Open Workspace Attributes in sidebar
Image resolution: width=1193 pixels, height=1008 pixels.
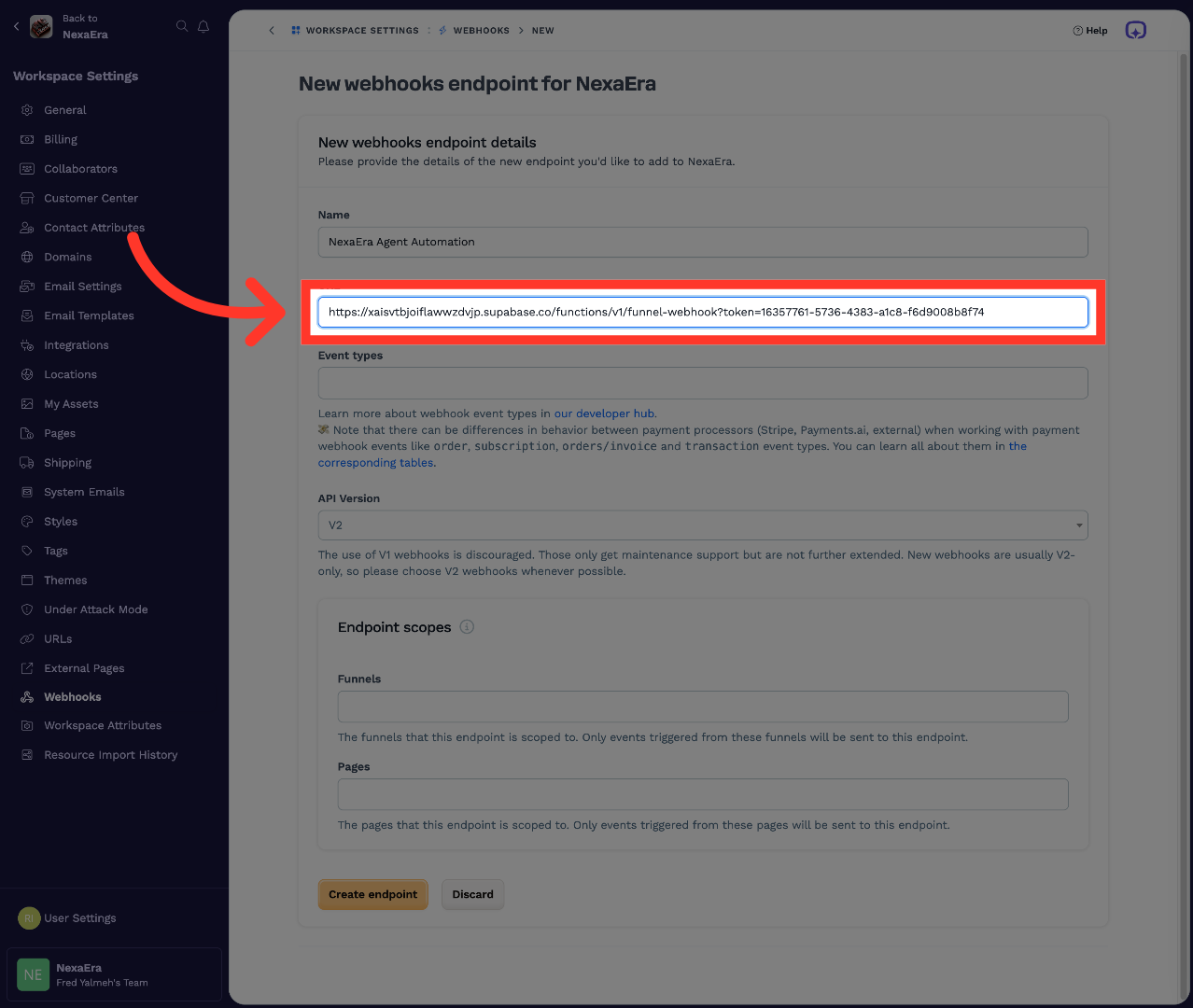pyautogui.click(x=103, y=725)
